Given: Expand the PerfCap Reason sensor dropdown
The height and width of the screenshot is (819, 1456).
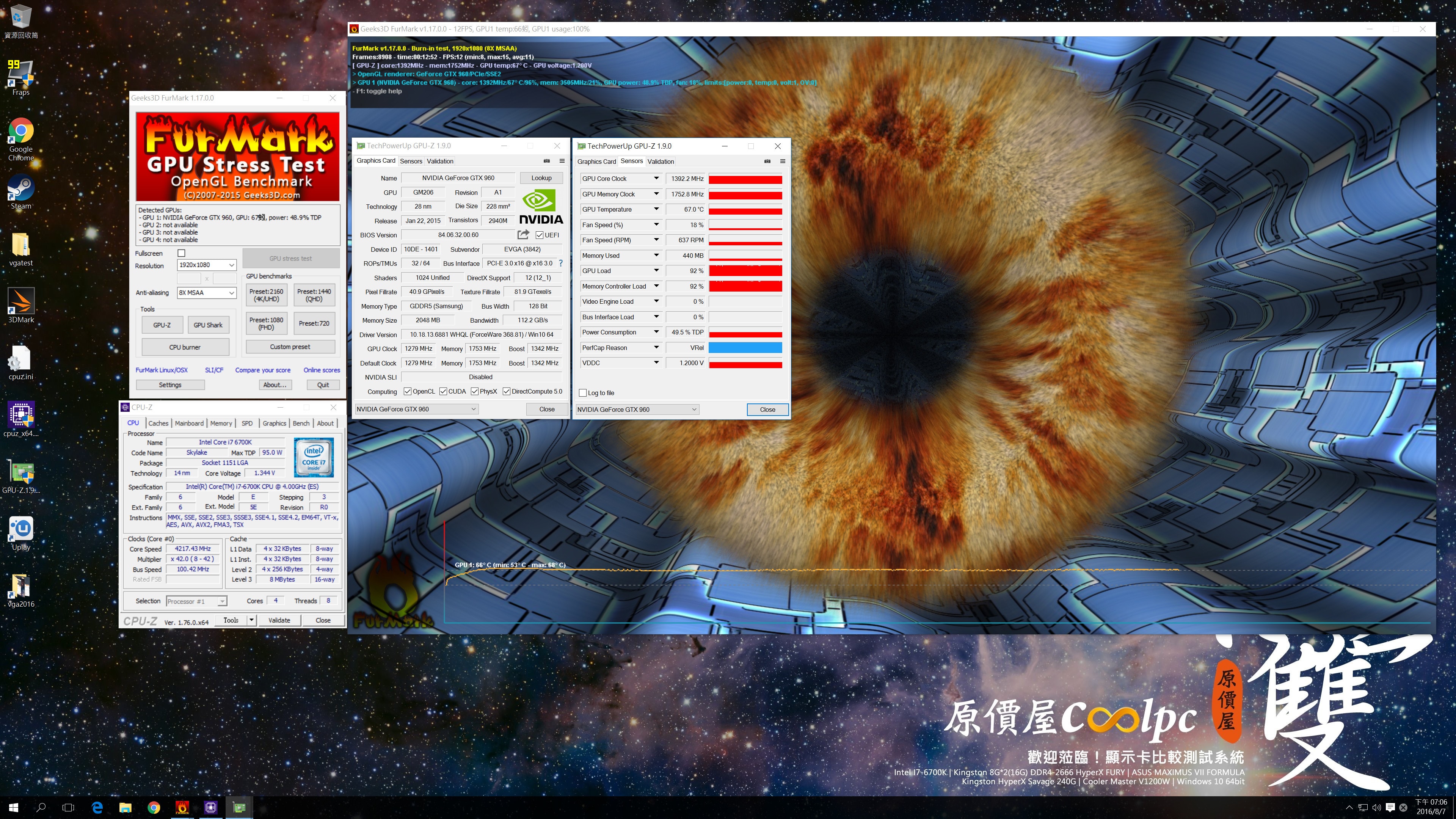Looking at the screenshot, I should coord(656,348).
